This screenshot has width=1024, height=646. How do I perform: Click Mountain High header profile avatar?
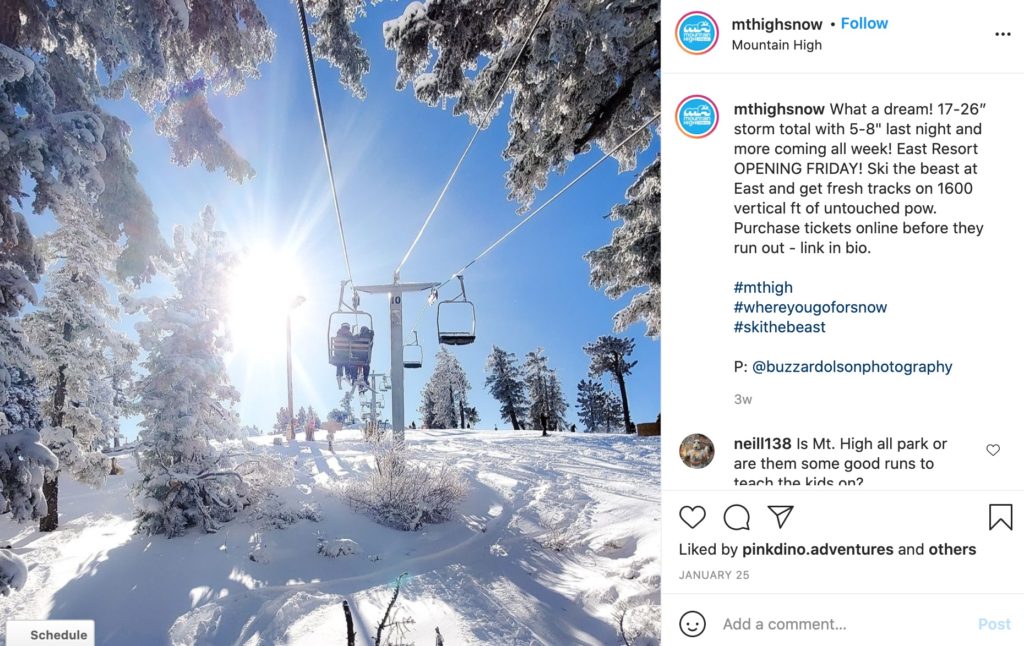pos(697,33)
